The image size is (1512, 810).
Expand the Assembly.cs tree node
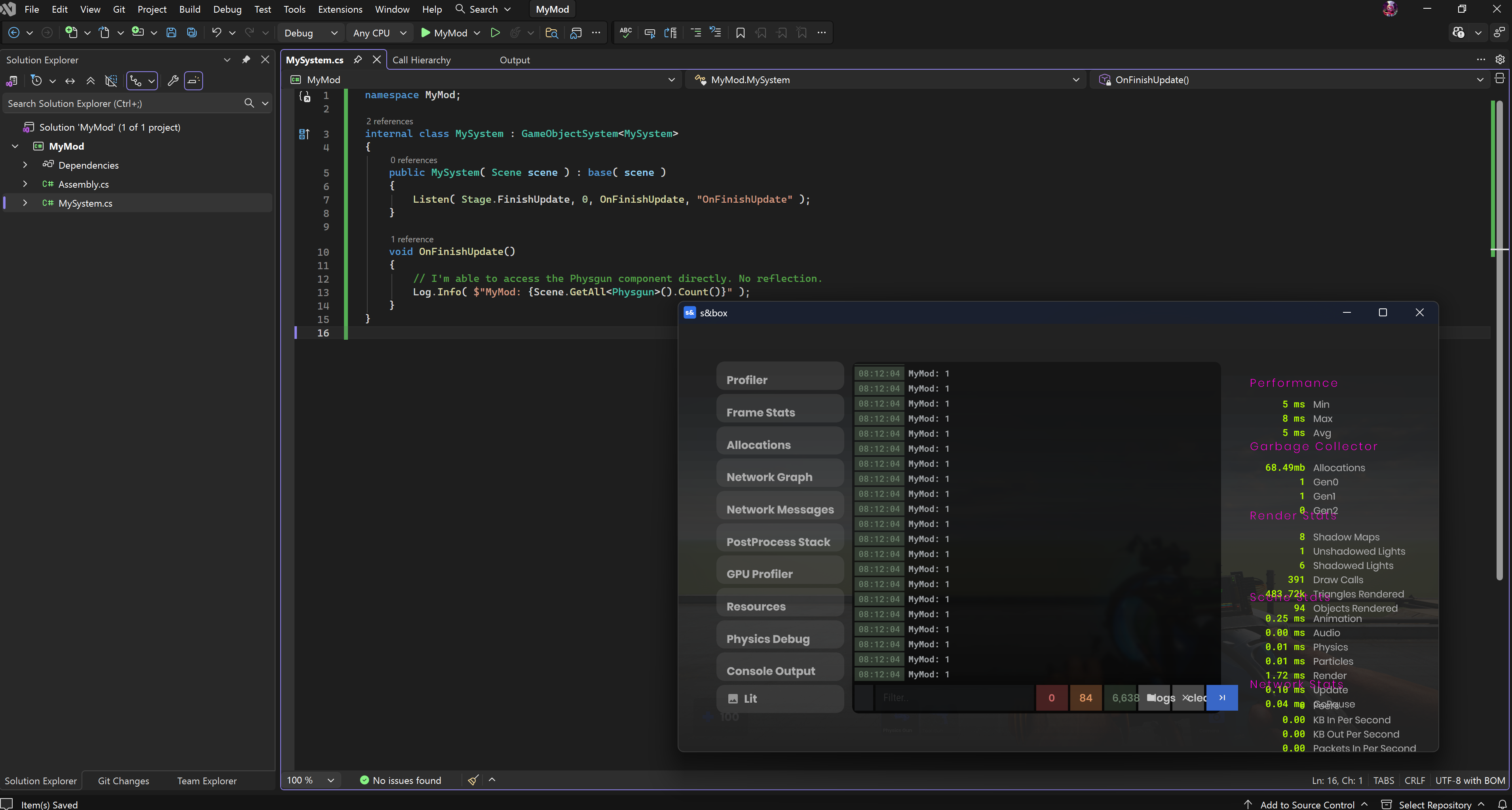(x=25, y=184)
